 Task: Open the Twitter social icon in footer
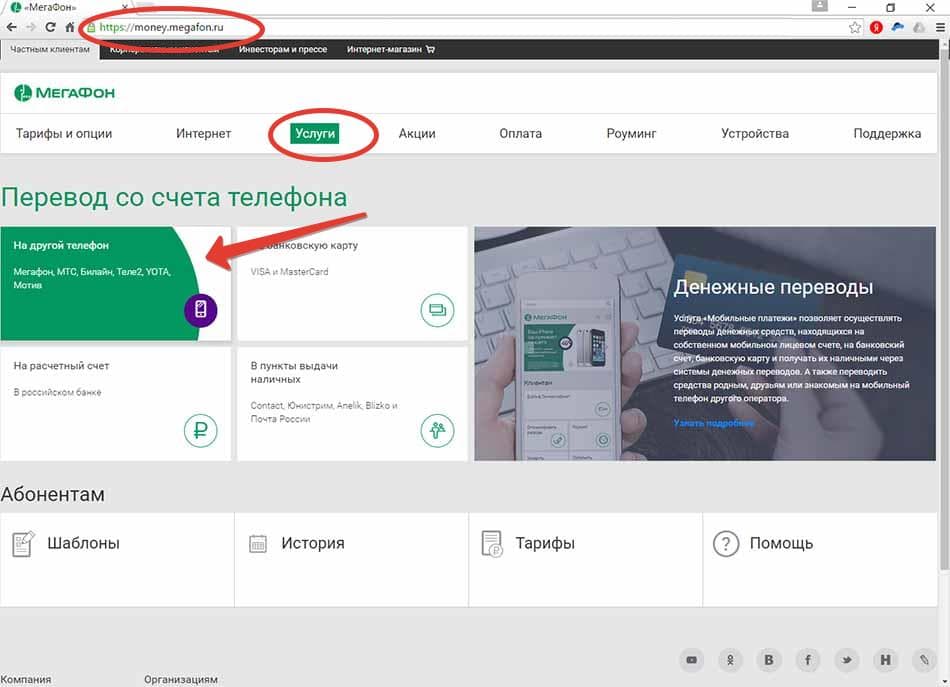[x=846, y=660]
